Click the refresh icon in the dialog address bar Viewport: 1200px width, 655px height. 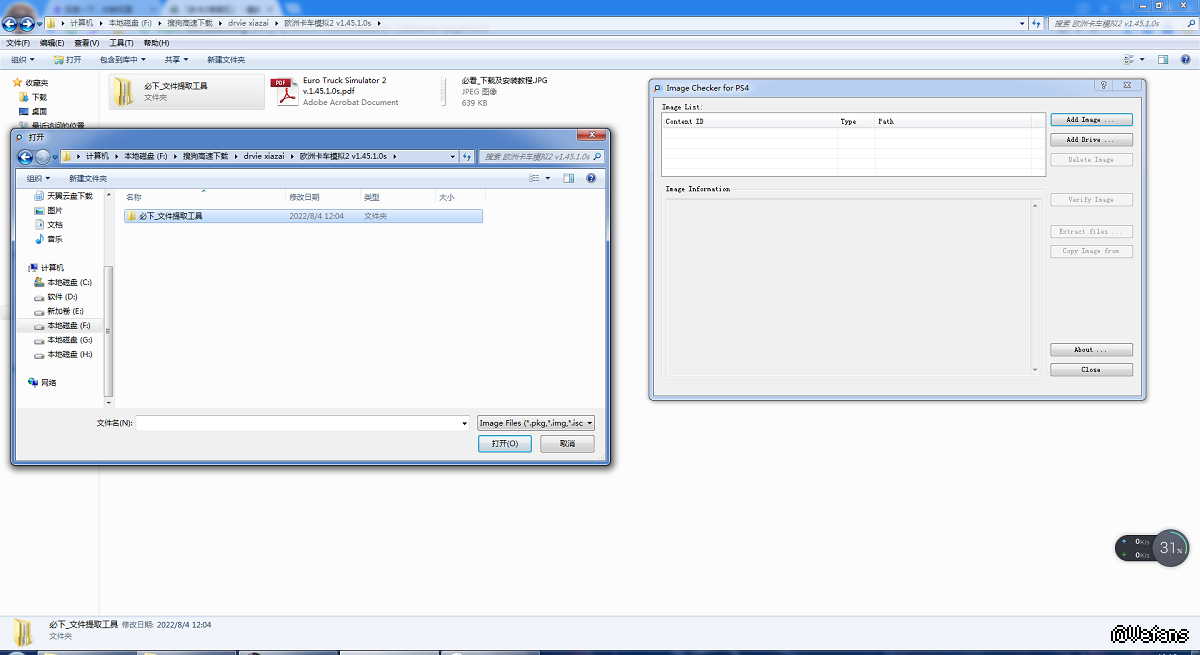click(468, 156)
